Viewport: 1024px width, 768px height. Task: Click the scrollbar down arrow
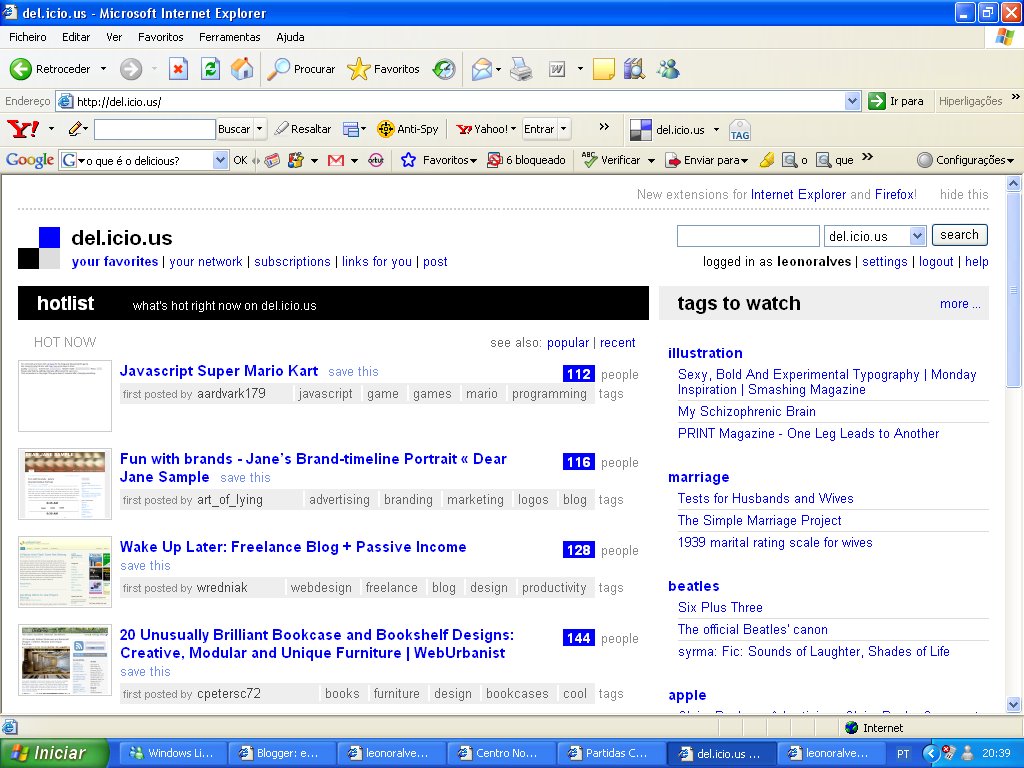1014,705
